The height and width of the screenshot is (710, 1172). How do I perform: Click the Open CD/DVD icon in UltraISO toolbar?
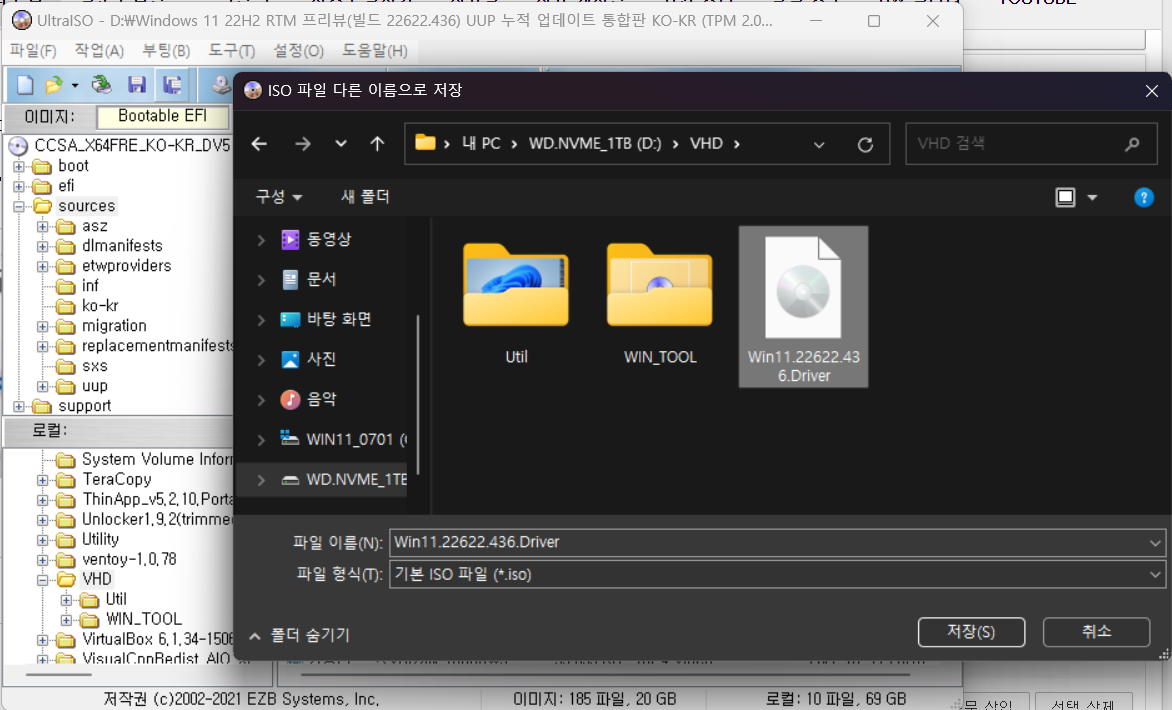coord(101,85)
